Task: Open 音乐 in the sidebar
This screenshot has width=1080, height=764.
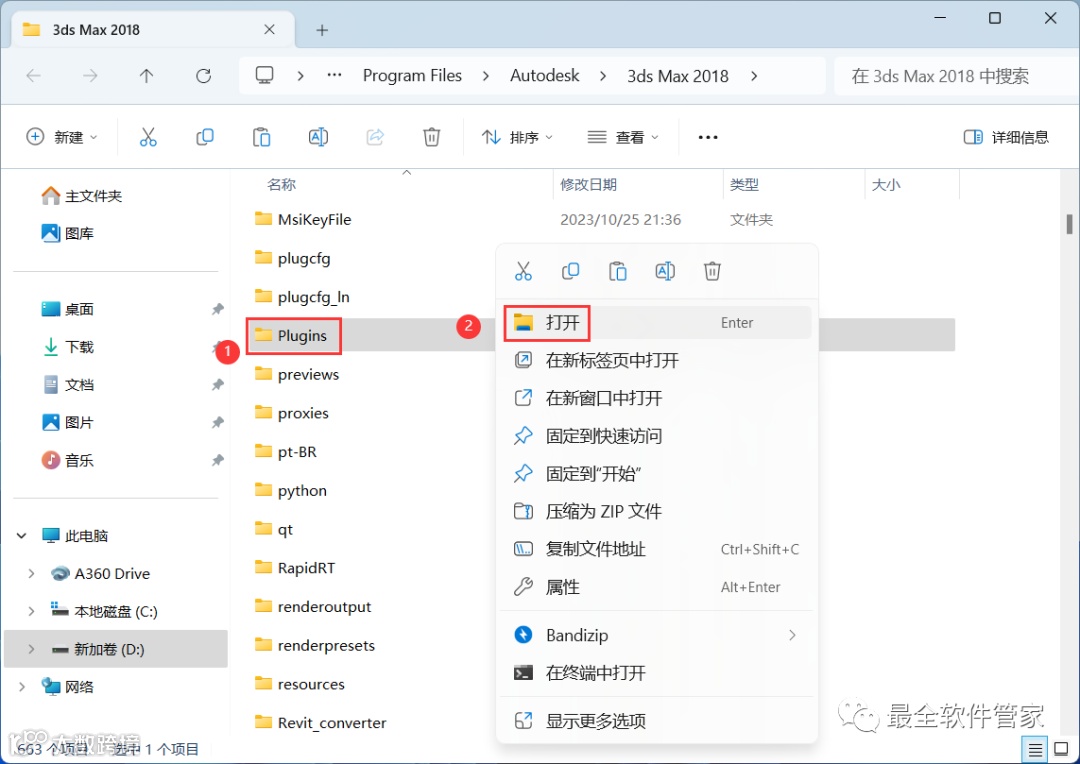Action: (68, 460)
